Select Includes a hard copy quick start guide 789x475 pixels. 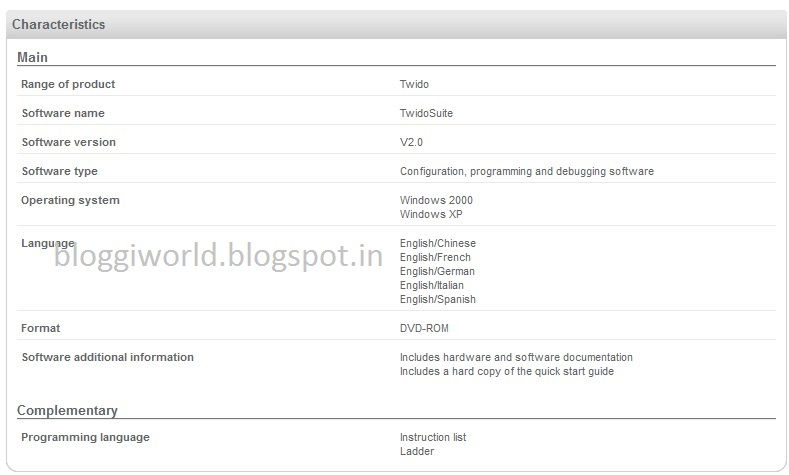(x=507, y=371)
